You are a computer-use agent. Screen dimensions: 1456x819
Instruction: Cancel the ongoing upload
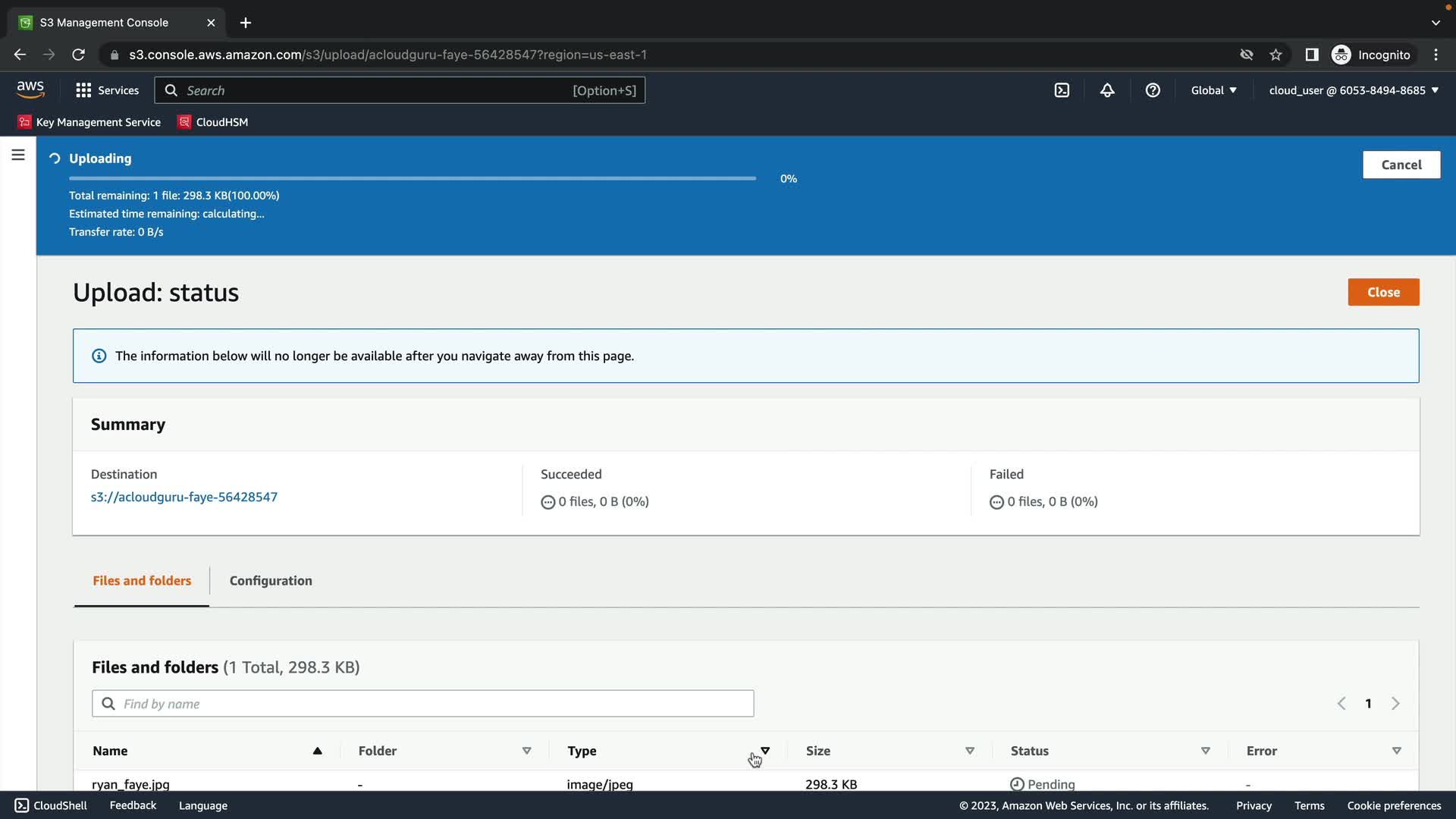coord(1401,165)
